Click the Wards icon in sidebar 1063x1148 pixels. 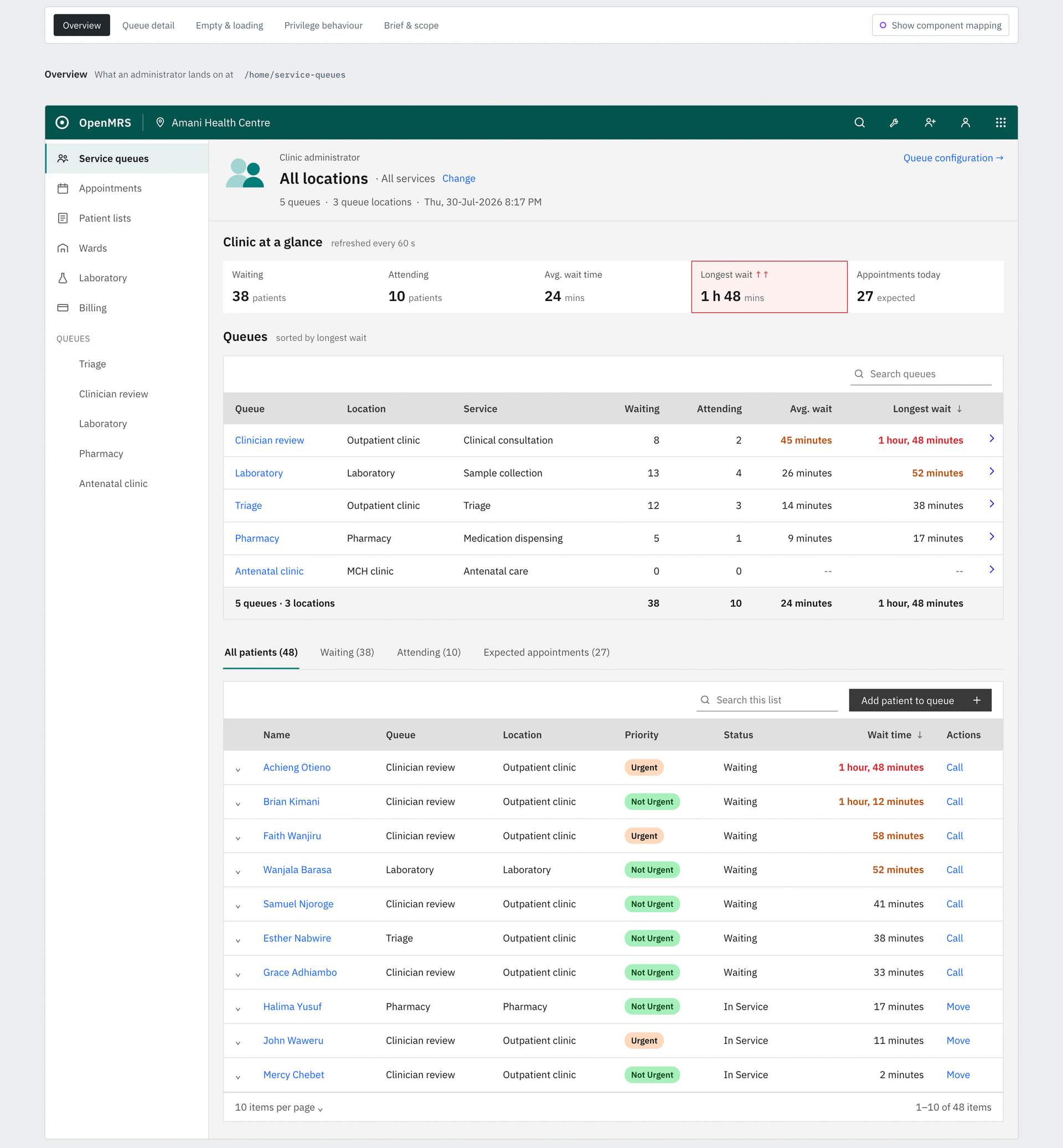pos(63,249)
